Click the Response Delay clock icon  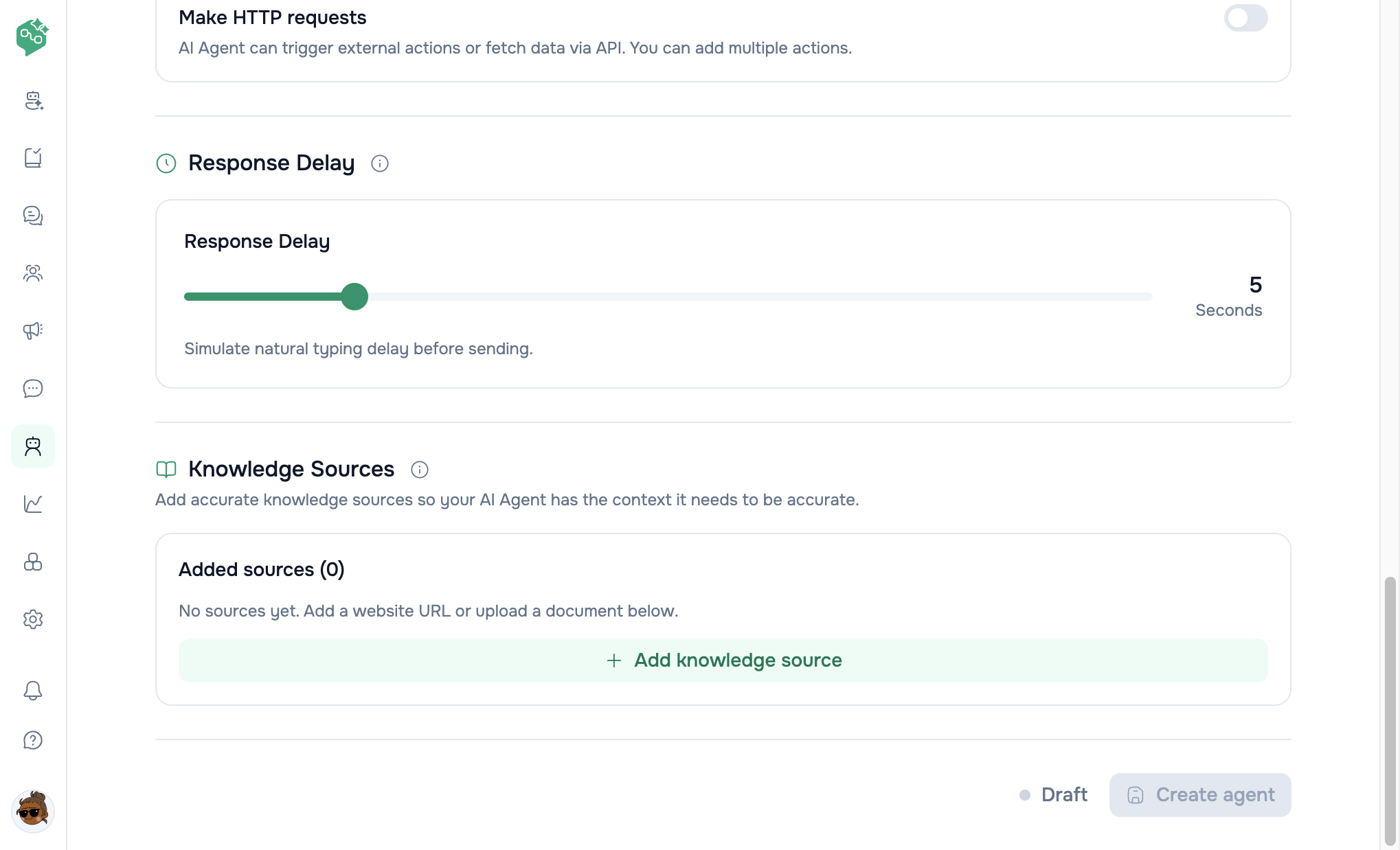tap(166, 163)
